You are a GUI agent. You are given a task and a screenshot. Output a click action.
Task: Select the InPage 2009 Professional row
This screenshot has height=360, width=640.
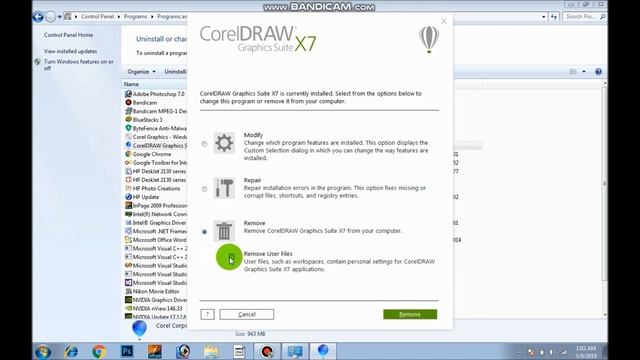click(156, 205)
